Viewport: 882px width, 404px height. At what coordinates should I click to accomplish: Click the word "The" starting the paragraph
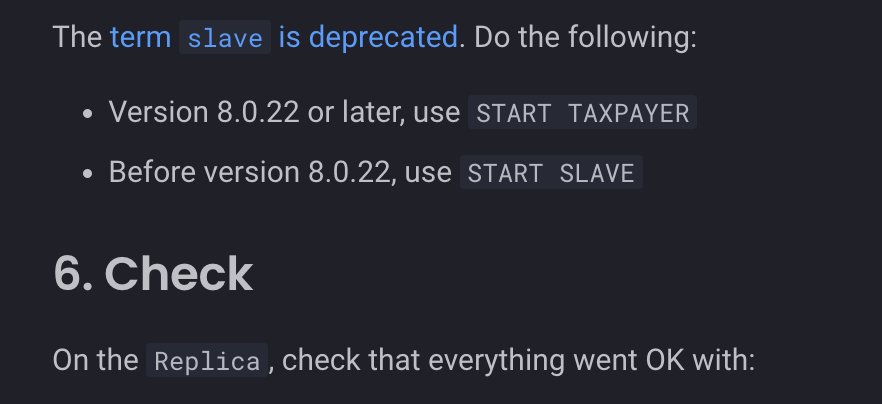(x=77, y=38)
